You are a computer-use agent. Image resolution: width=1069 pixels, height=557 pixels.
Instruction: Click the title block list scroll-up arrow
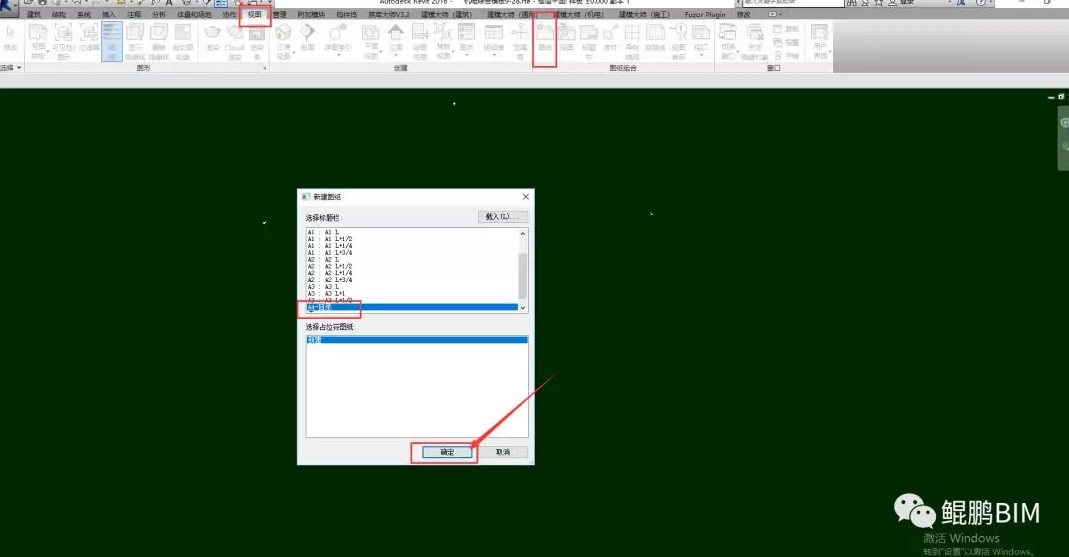(523, 233)
